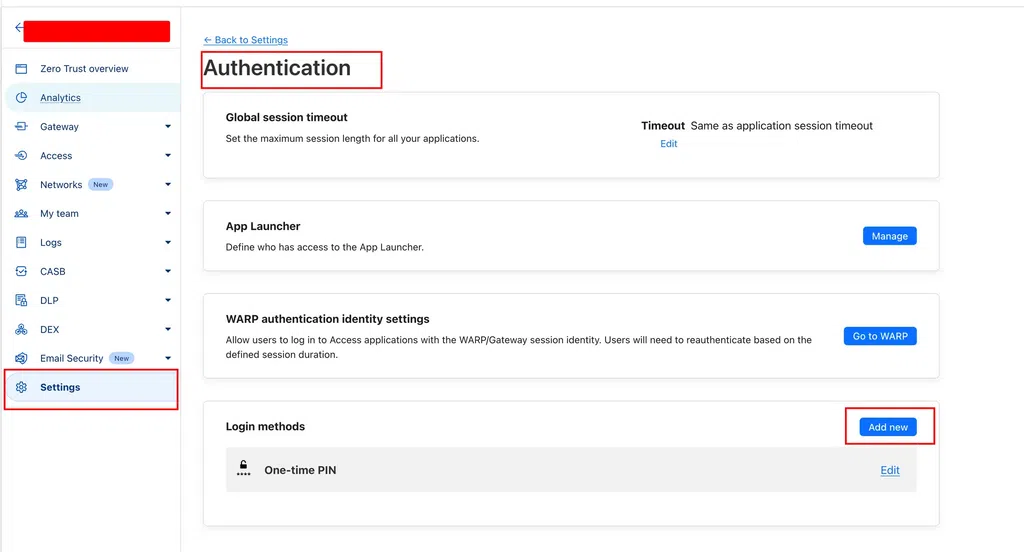Image resolution: width=1024 pixels, height=552 pixels.
Task: Click the Logs sidebar icon
Action: [x=22, y=242]
